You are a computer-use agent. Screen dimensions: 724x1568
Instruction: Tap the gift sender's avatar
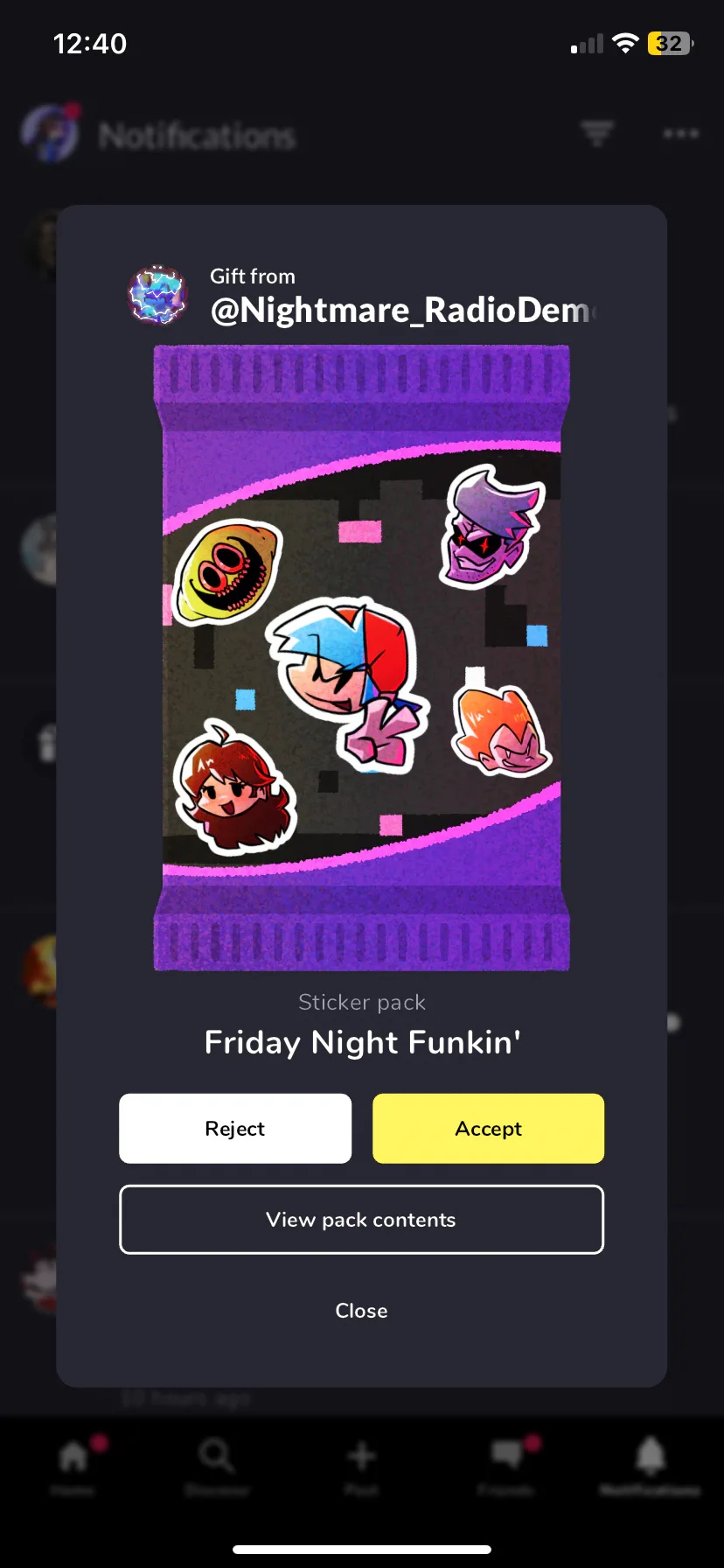point(158,295)
